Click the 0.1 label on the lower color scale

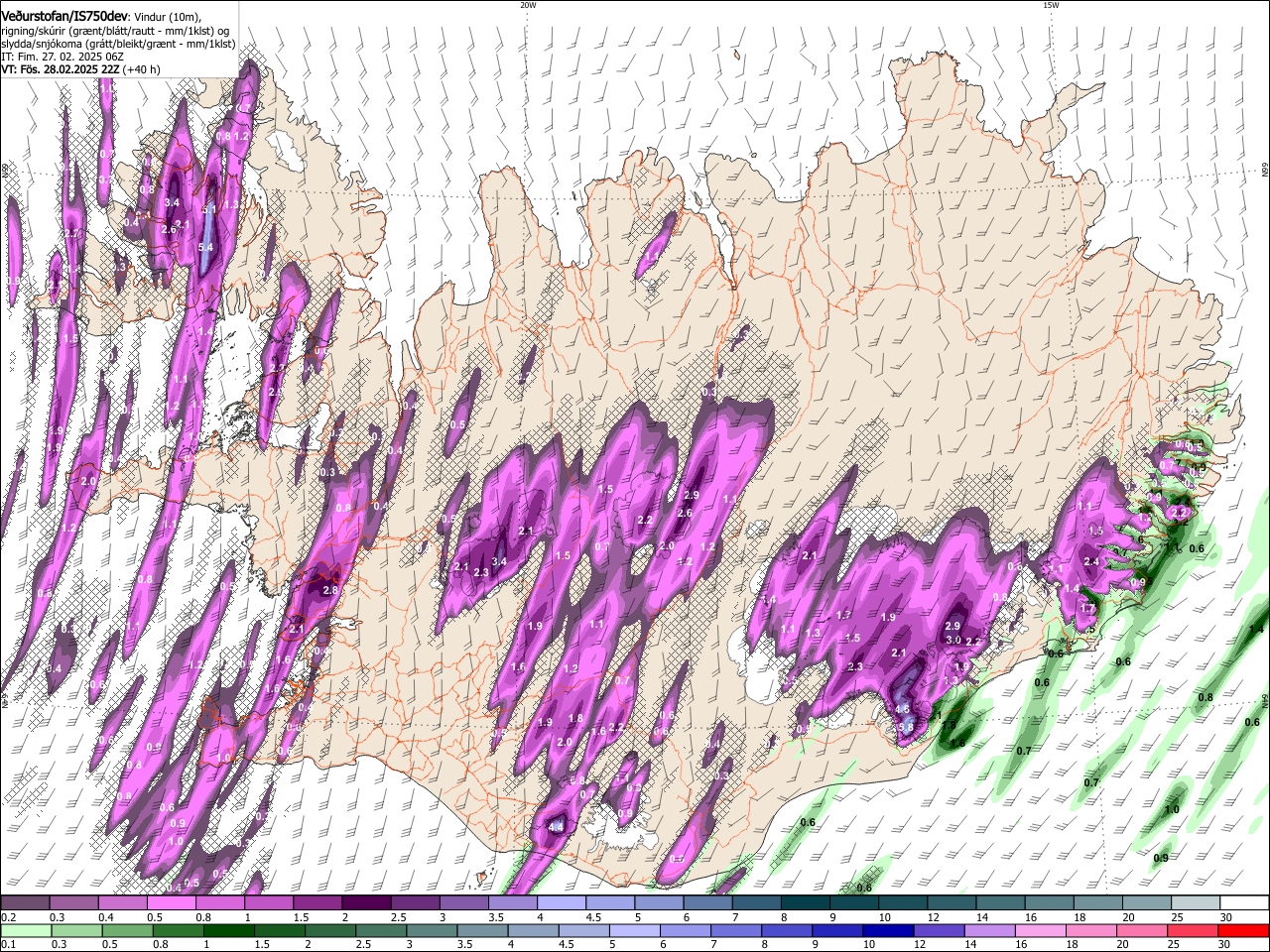[x=7, y=944]
